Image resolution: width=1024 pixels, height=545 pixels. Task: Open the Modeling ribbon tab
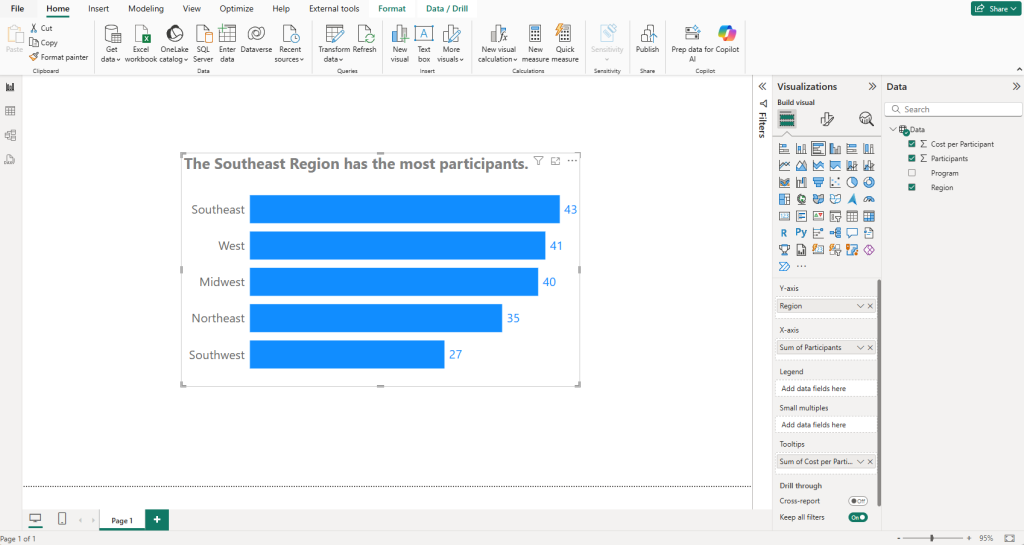[146, 8]
